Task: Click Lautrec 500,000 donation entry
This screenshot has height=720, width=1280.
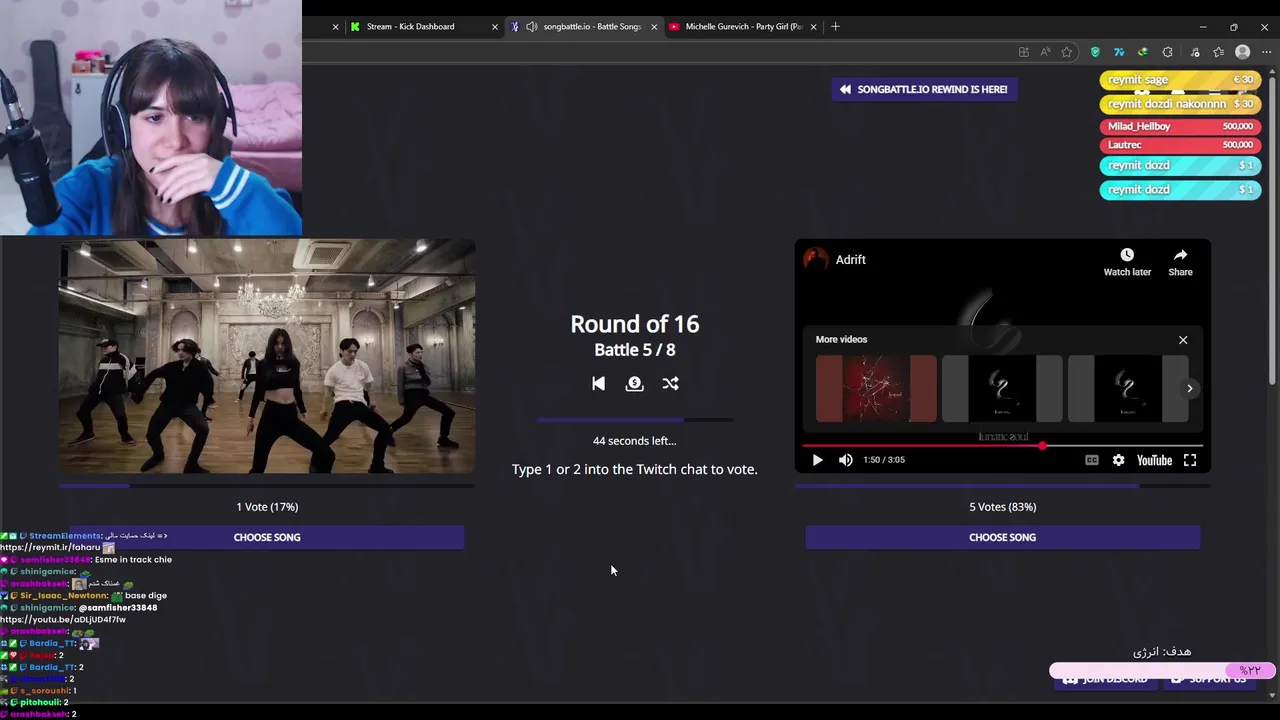Action: coord(1180,145)
